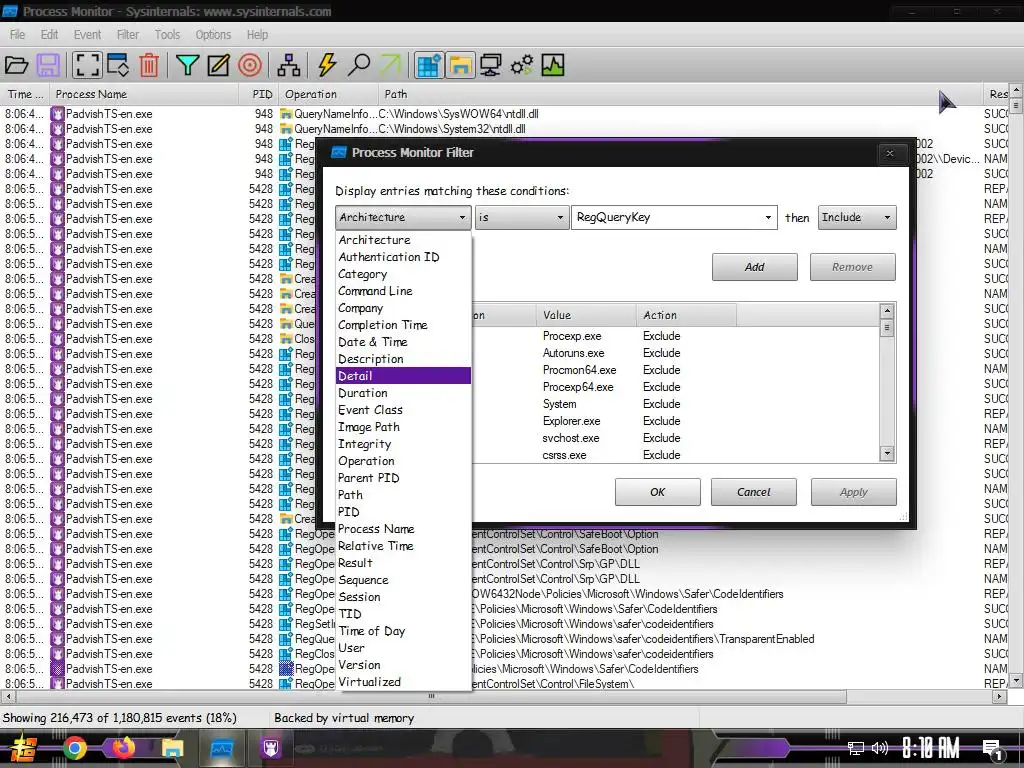The height and width of the screenshot is (768, 1024).
Task: Click the Process Monitor taskbar icon
Action: [x=222, y=748]
